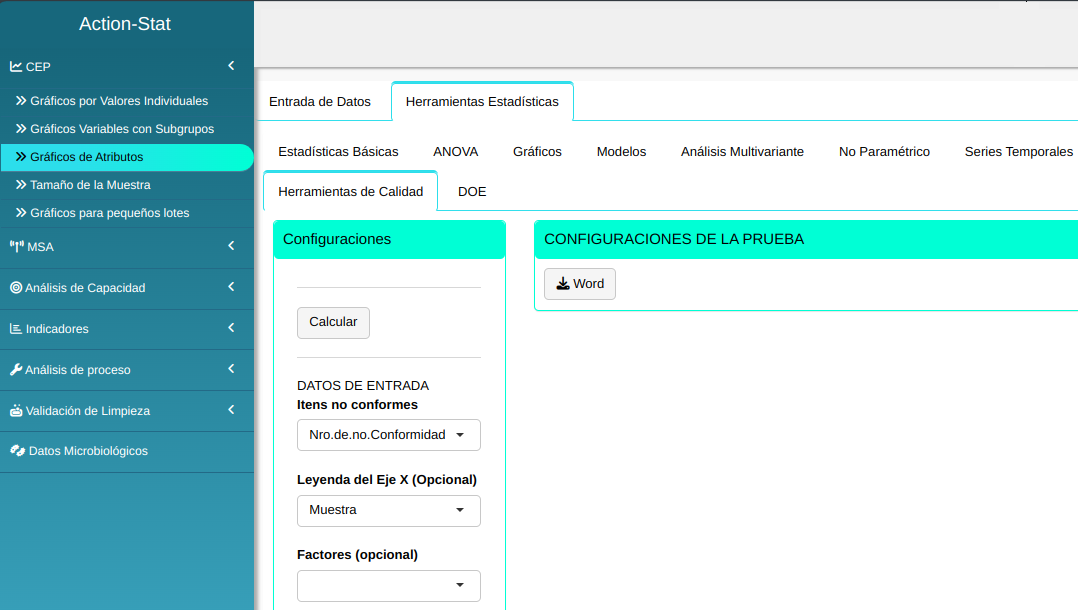The height and width of the screenshot is (610, 1078).
Task: Go to Tamaño de la Muestra
Action: [x=90, y=185]
